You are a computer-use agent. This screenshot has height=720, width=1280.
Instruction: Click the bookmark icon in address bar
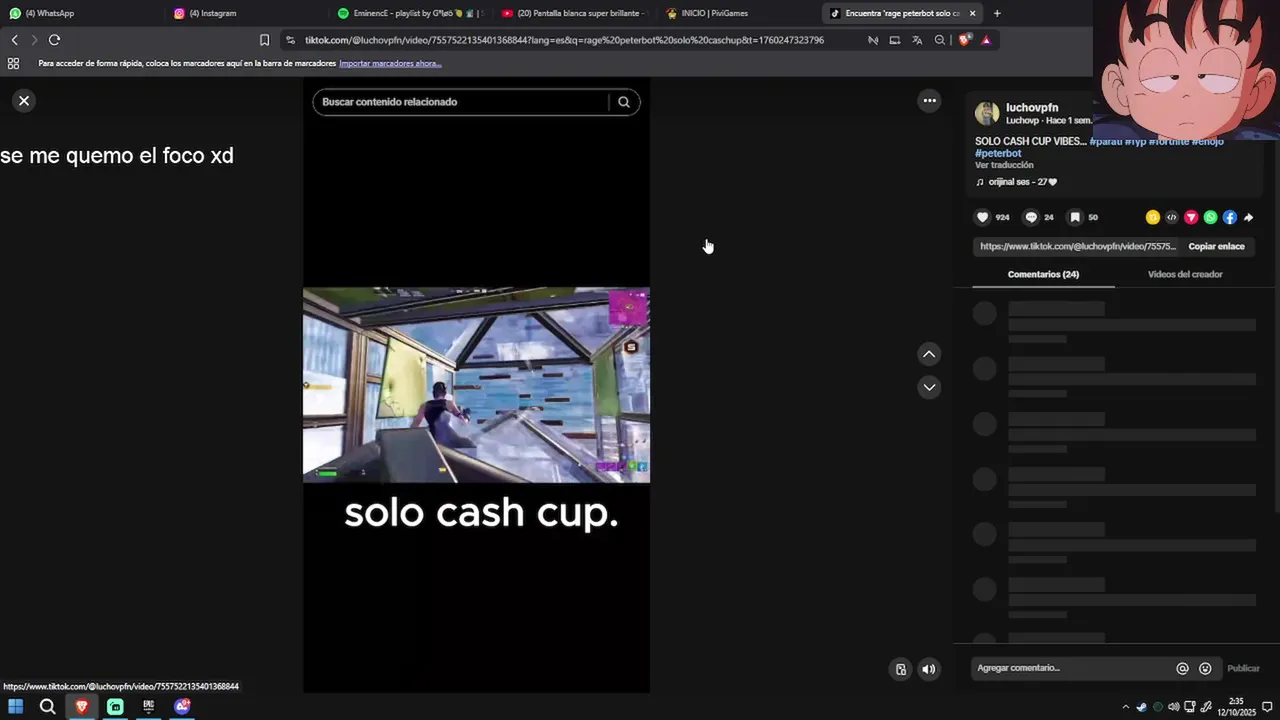(x=264, y=40)
